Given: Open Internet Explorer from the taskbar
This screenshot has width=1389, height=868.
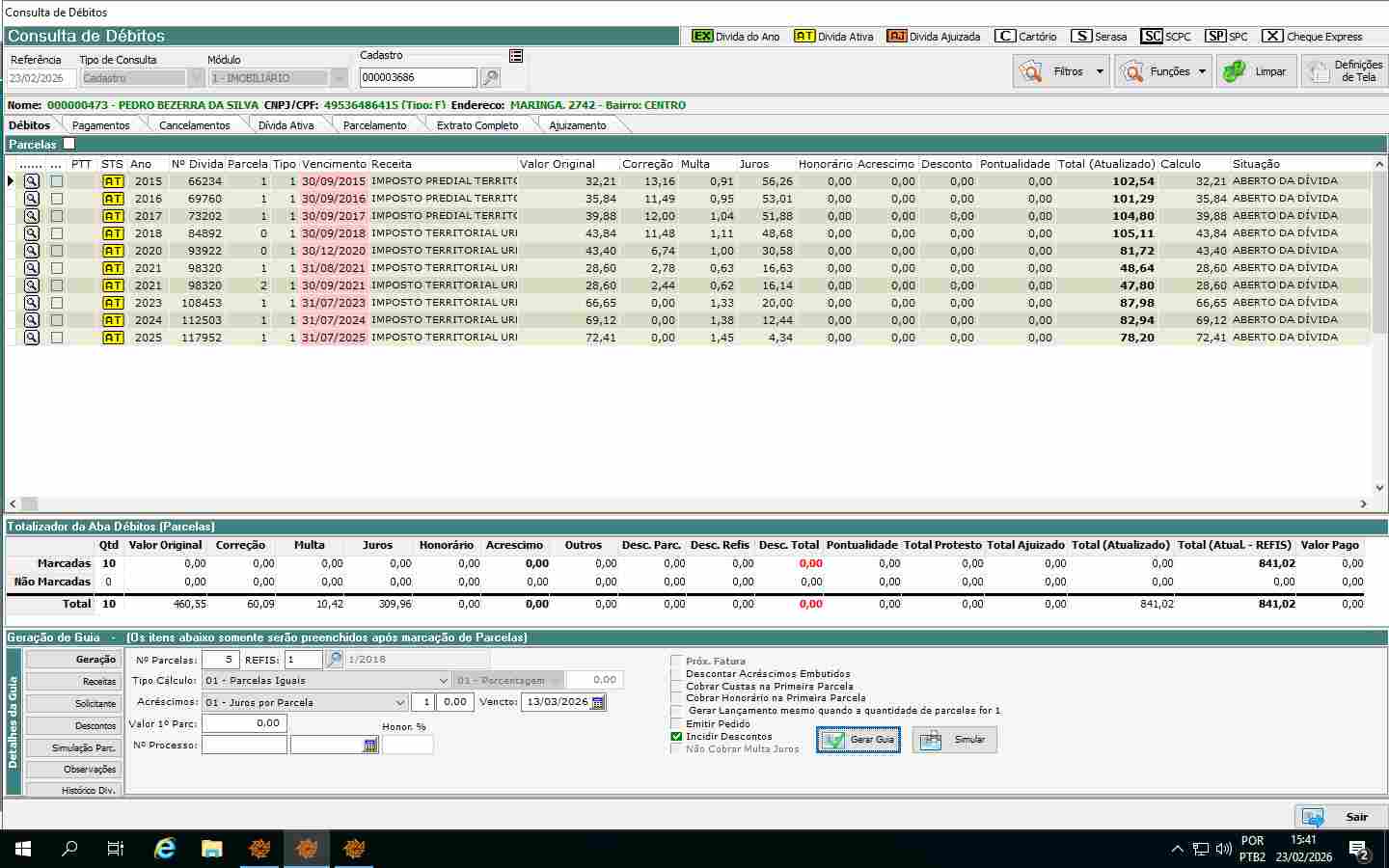Looking at the screenshot, I should 165,849.
